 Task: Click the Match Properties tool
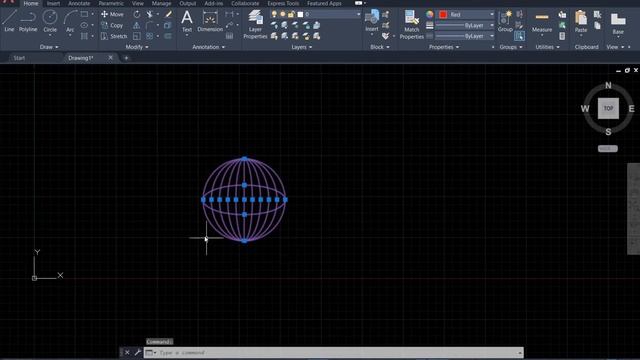pos(411,24)
